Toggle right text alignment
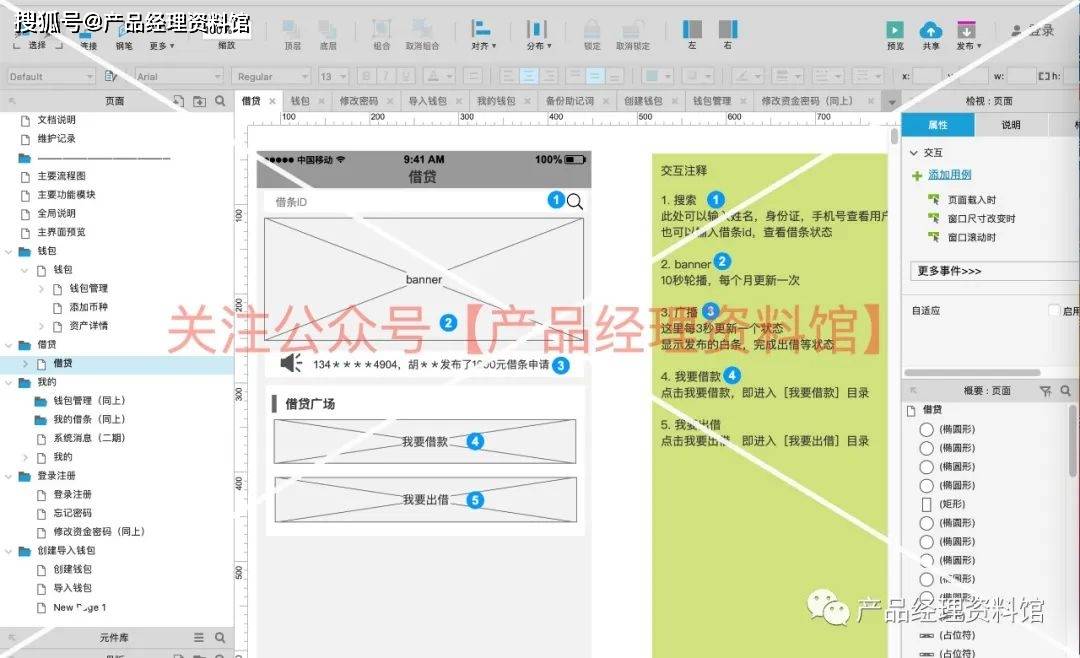 coord(549,76)
